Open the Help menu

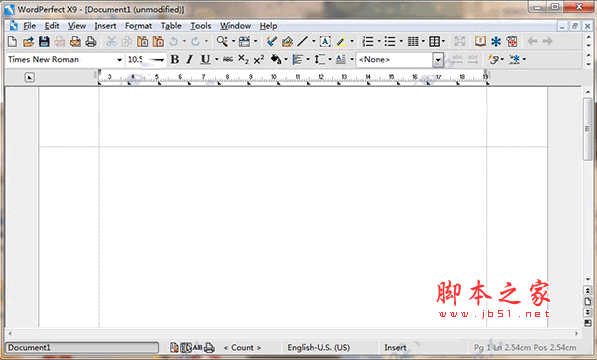tap(268, 26)
